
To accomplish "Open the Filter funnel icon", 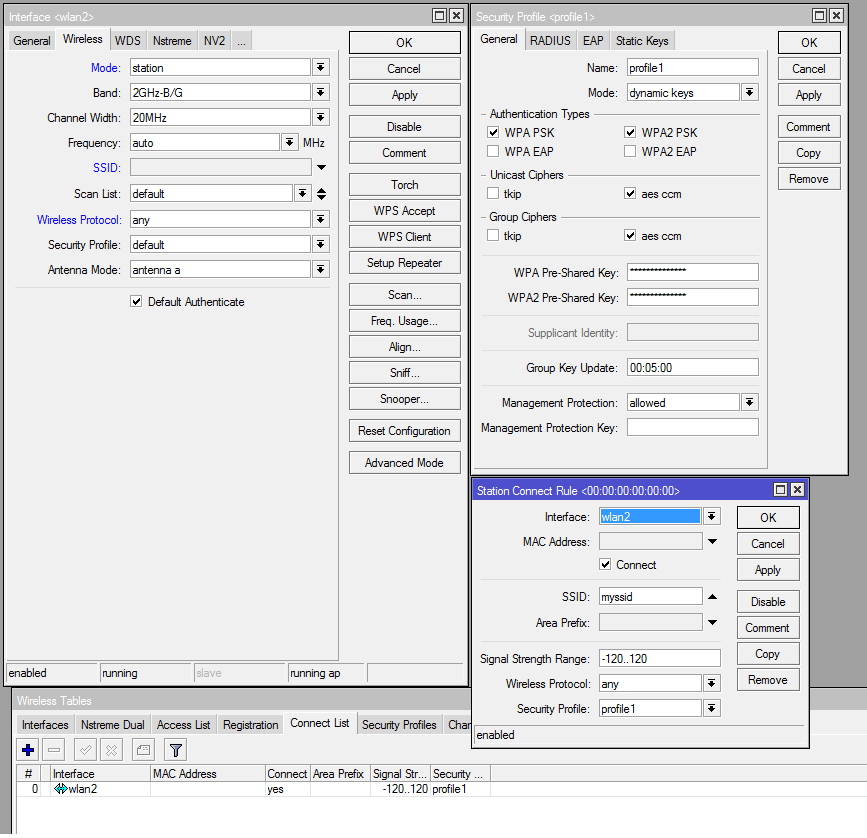I will 175,750.
